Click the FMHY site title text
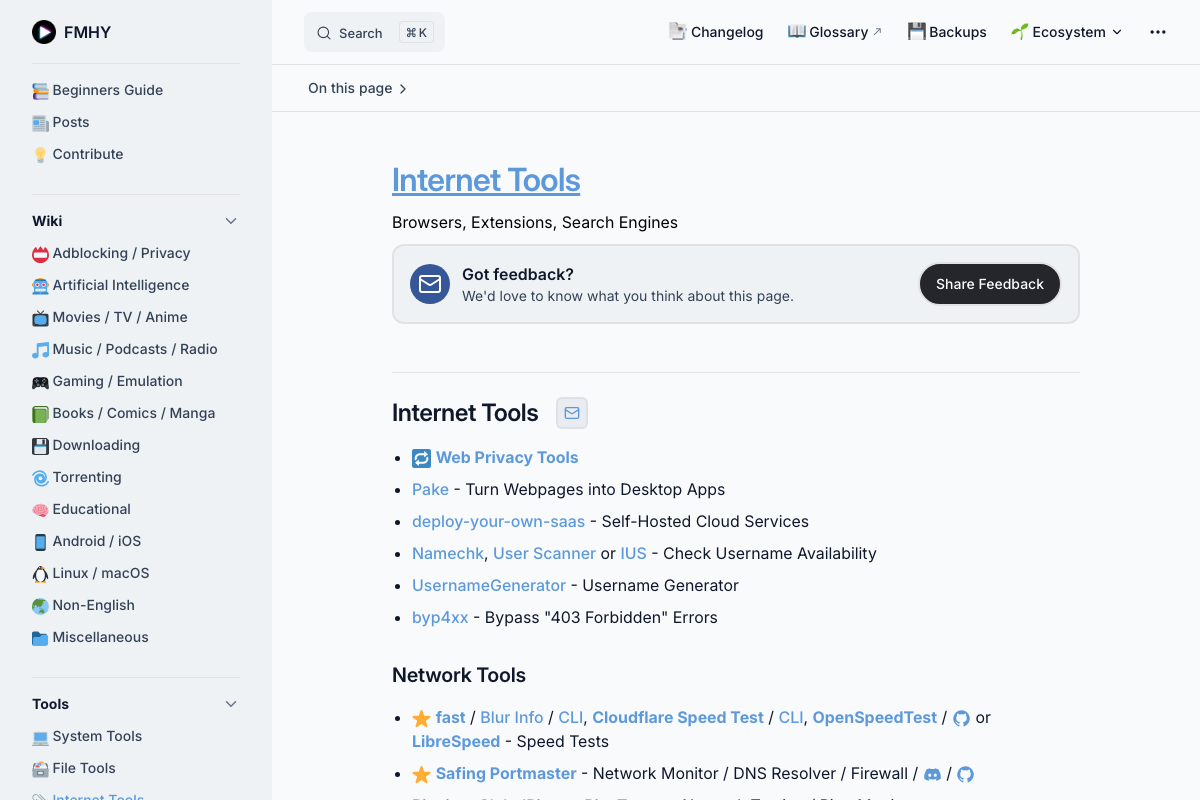 [87, 32]
